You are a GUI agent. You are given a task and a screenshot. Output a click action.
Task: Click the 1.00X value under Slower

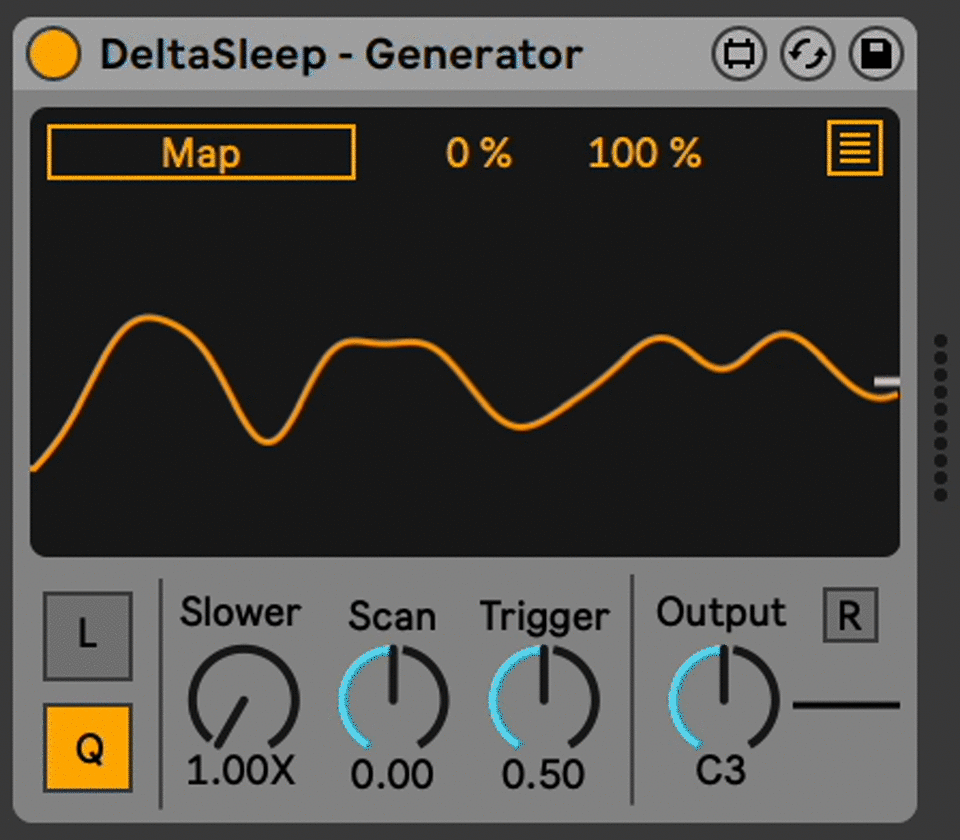pos(241,771)
